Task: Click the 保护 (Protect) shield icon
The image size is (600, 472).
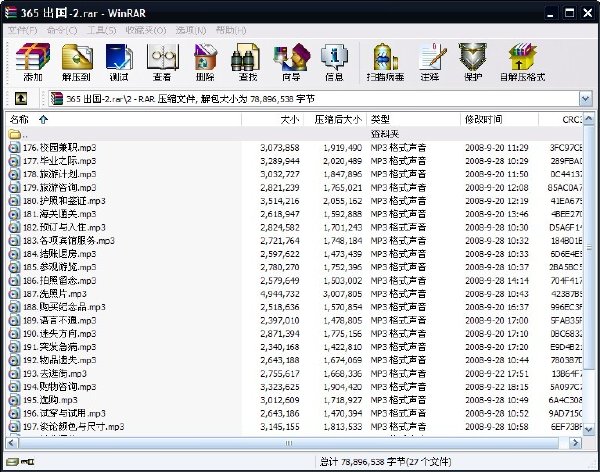Action: point(473,57)
